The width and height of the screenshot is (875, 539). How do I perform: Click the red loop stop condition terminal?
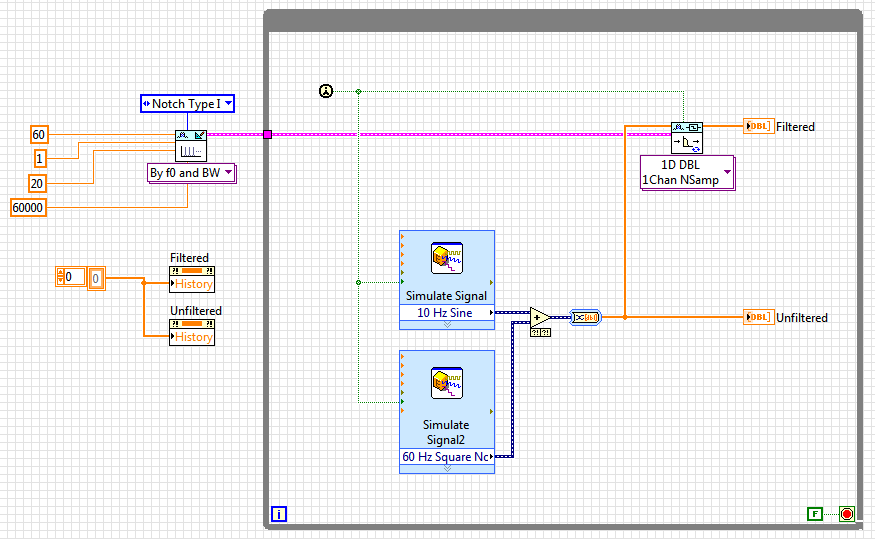(847, 514)
